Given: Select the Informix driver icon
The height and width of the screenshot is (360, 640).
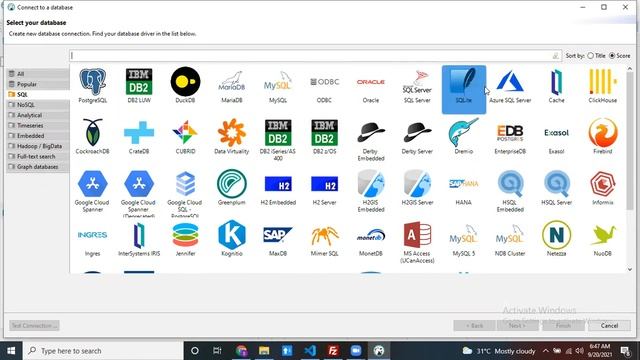Looking at the screenshot, I should 603,187.
